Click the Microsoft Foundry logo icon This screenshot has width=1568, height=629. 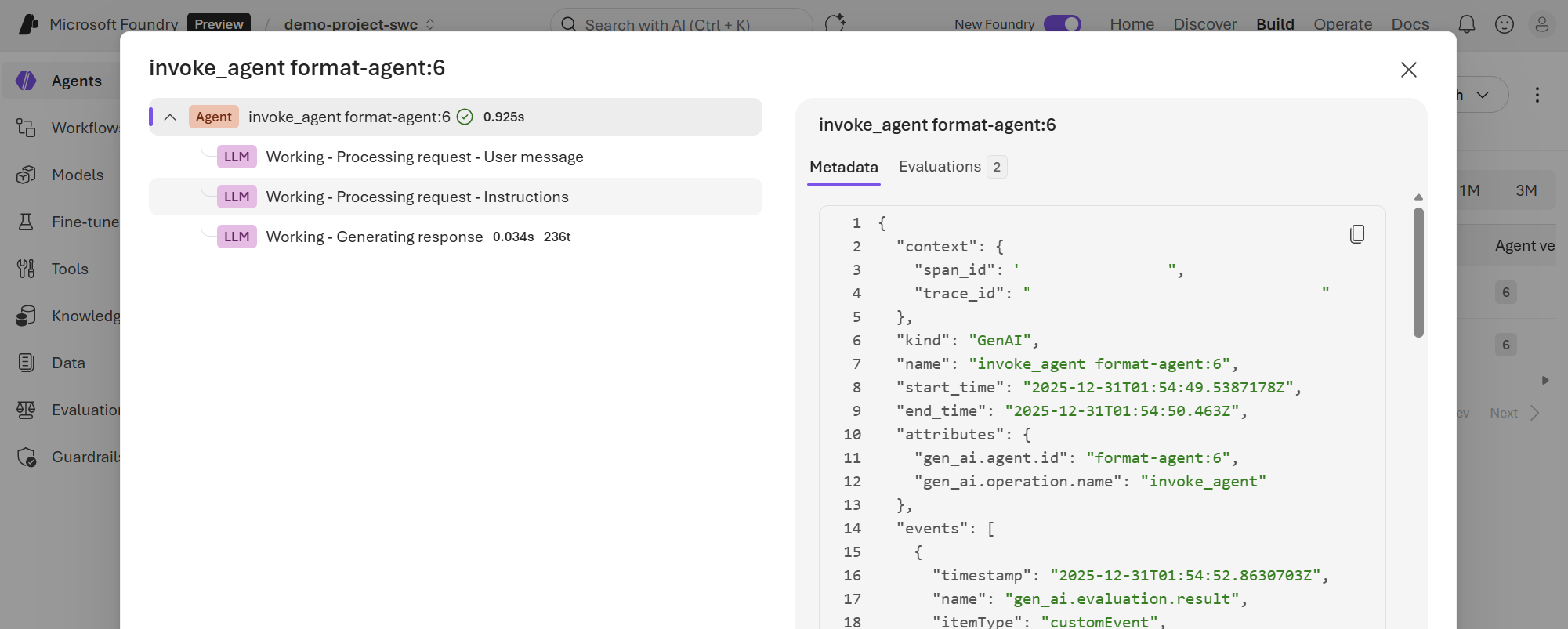click(28, 24)
